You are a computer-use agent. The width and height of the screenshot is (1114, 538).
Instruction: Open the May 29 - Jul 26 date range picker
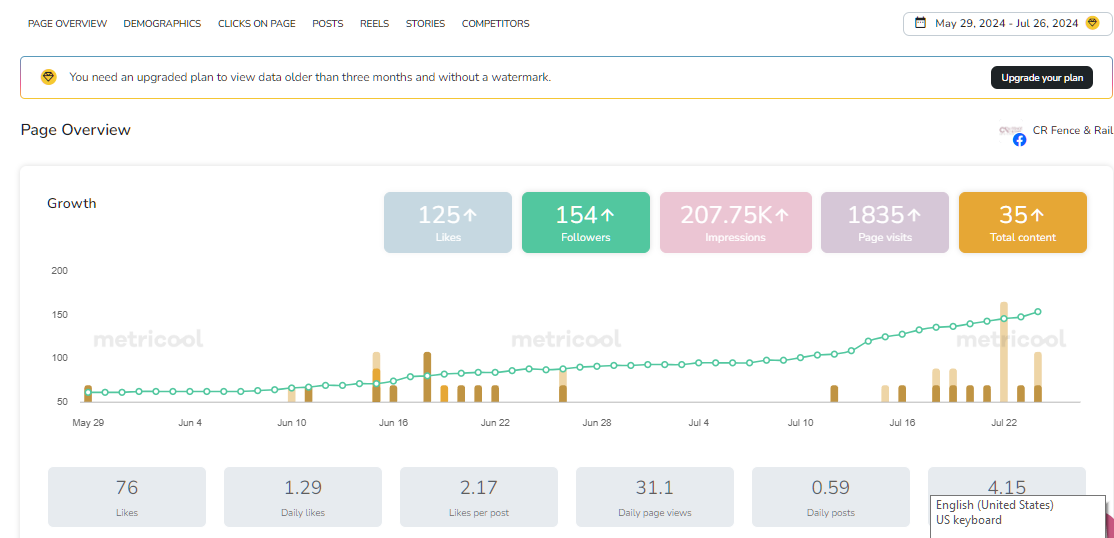(x=1007, y=24)
